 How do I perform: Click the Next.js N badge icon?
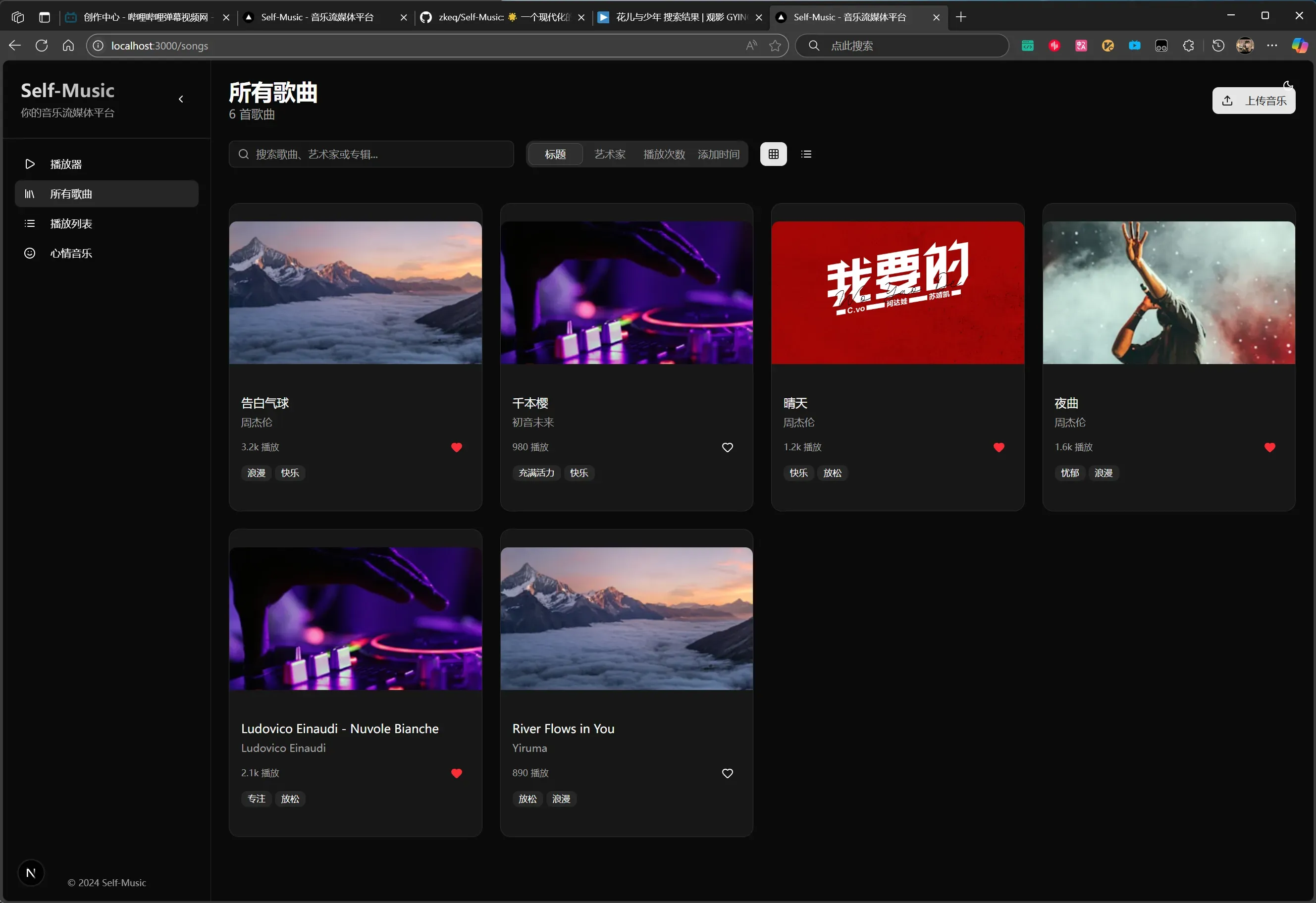[31, 872]
